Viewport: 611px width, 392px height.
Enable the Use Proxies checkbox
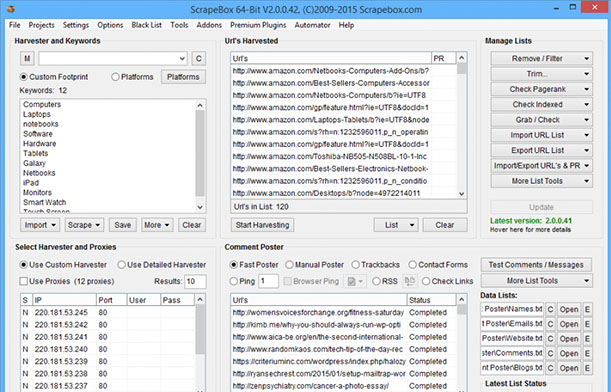[x=24, y=281]
